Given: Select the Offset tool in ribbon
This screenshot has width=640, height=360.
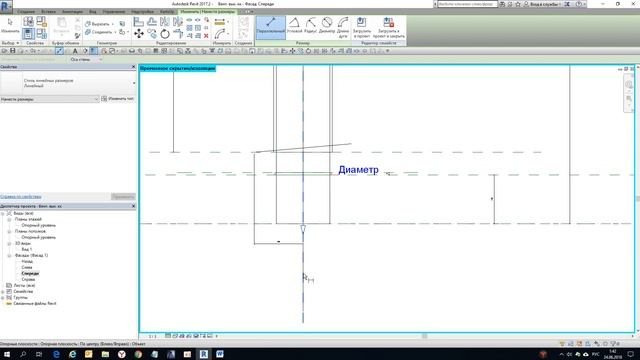Looking at the screenshot, I should tap(152, 22).
